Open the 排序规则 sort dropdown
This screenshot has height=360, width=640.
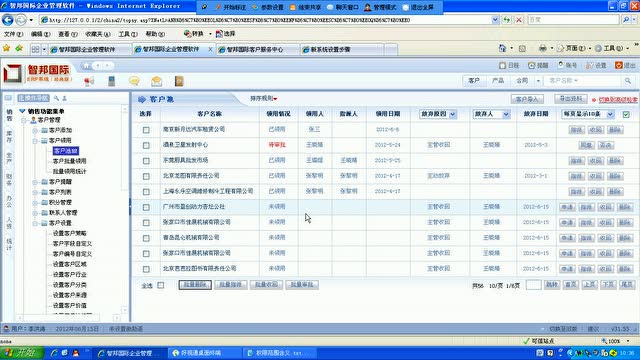point(264,98)
